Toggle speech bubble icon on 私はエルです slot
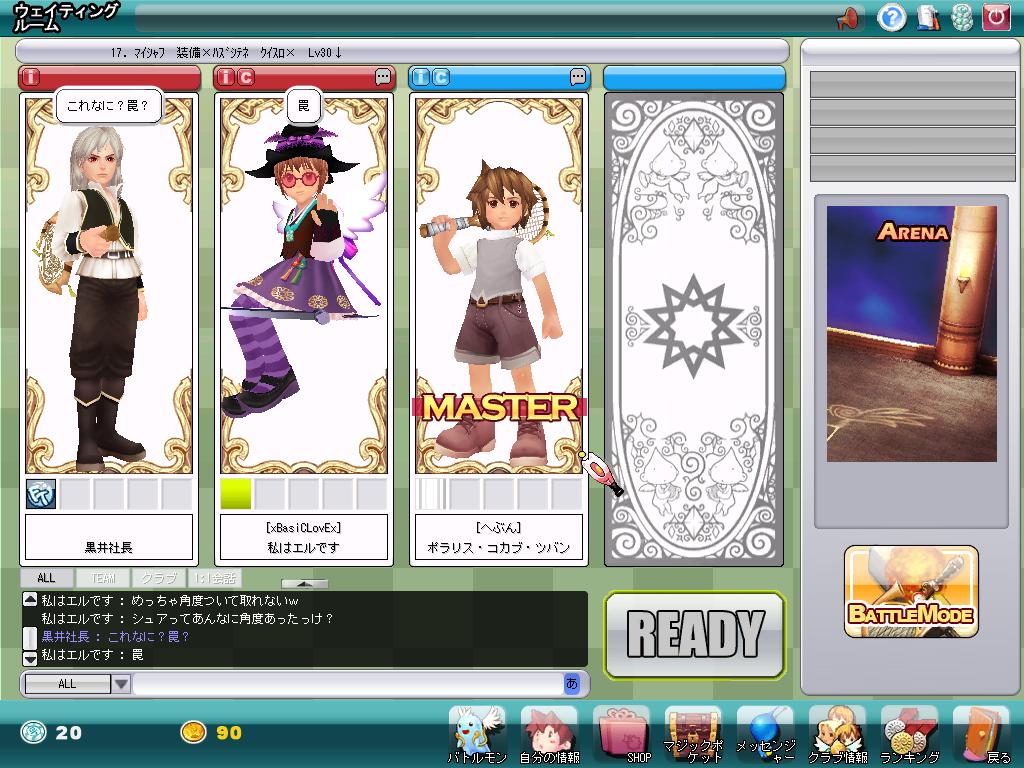 point(383,77)
